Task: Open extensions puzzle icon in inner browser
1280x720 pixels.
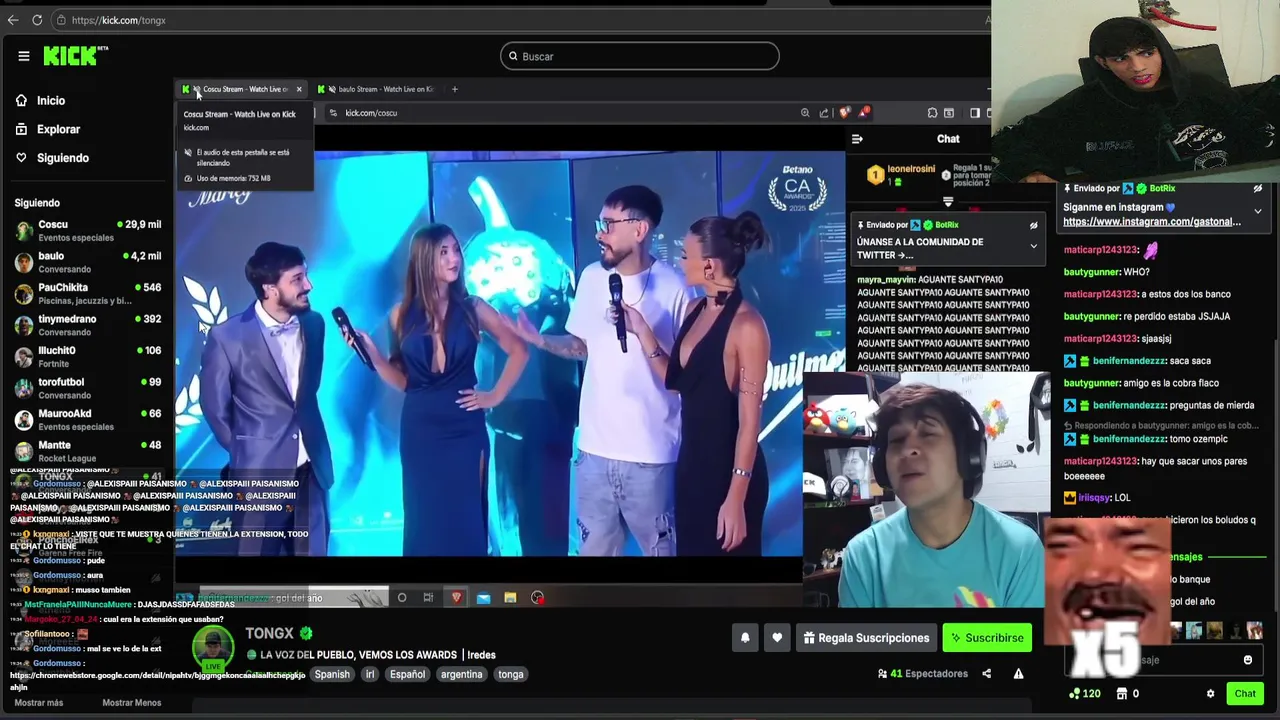Action: [932, 113]
